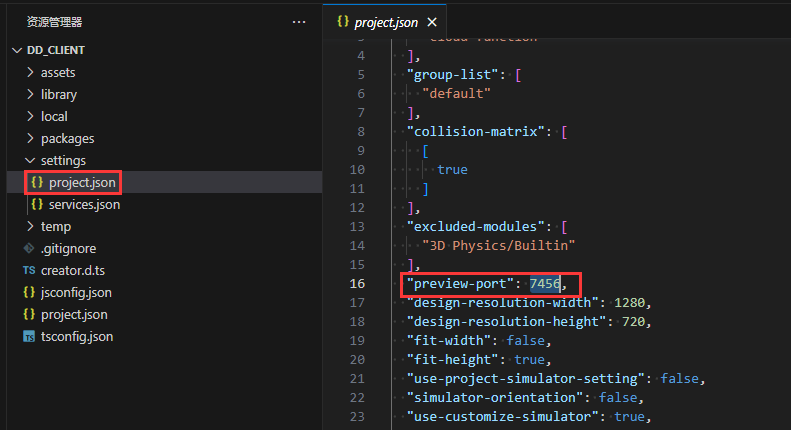Click the "fit-height" true value
Screen dimensions: 791x430
529,360
